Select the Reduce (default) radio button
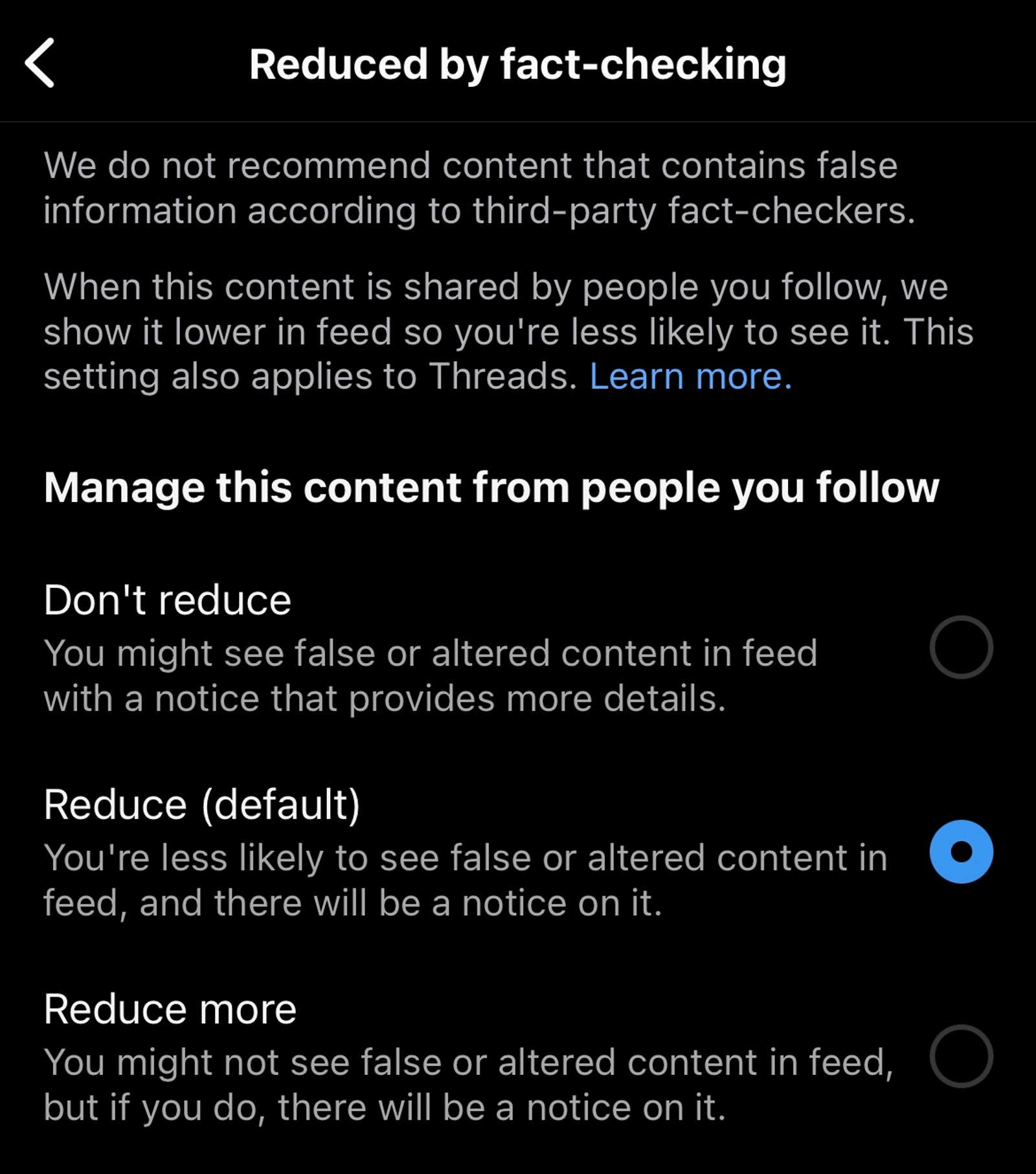Screen dimensions: 1036x1174 [x=961, y=852]
